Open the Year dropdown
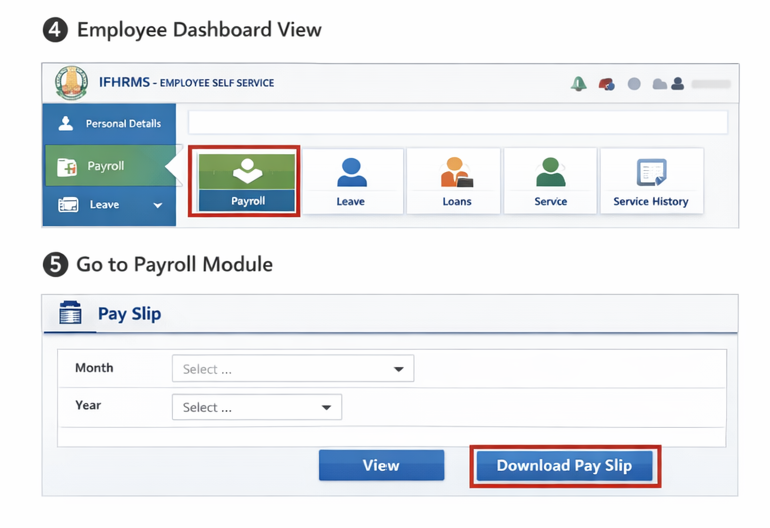 click(x=257, y=407)
